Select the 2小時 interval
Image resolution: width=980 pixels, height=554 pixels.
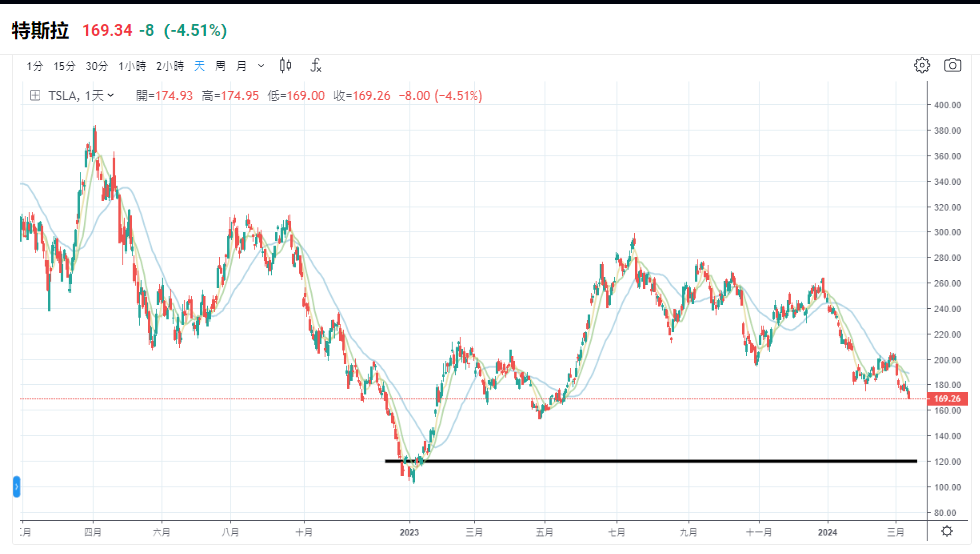tap(170, 66)
